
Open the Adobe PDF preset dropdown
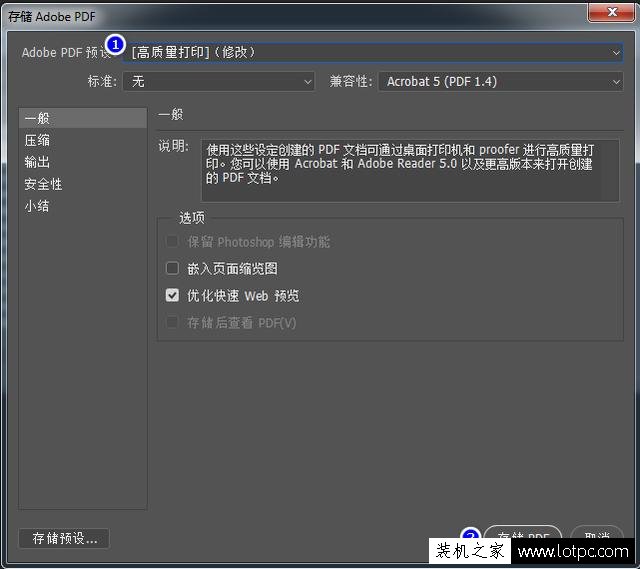tap(373, 53)
